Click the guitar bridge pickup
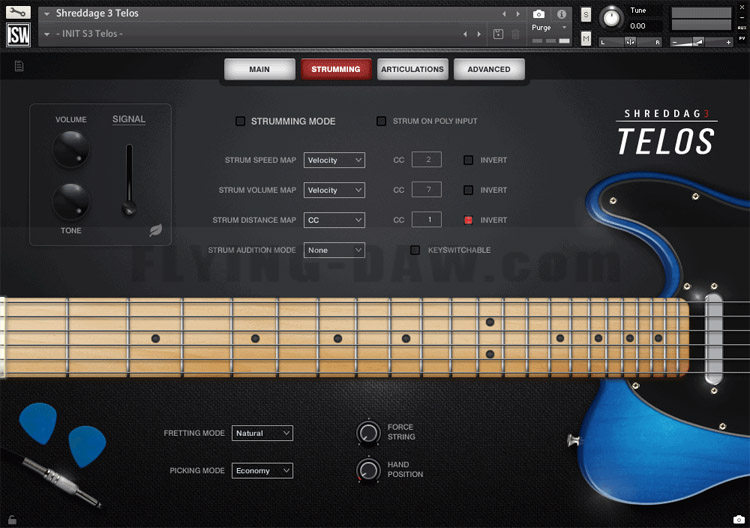The image size is (750, 528). pos(713,339)
